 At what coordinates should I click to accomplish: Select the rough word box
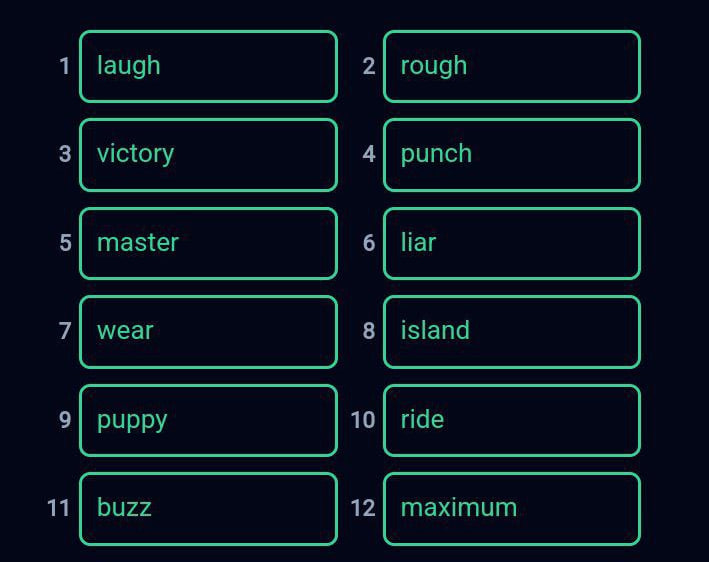pos(511,66)
